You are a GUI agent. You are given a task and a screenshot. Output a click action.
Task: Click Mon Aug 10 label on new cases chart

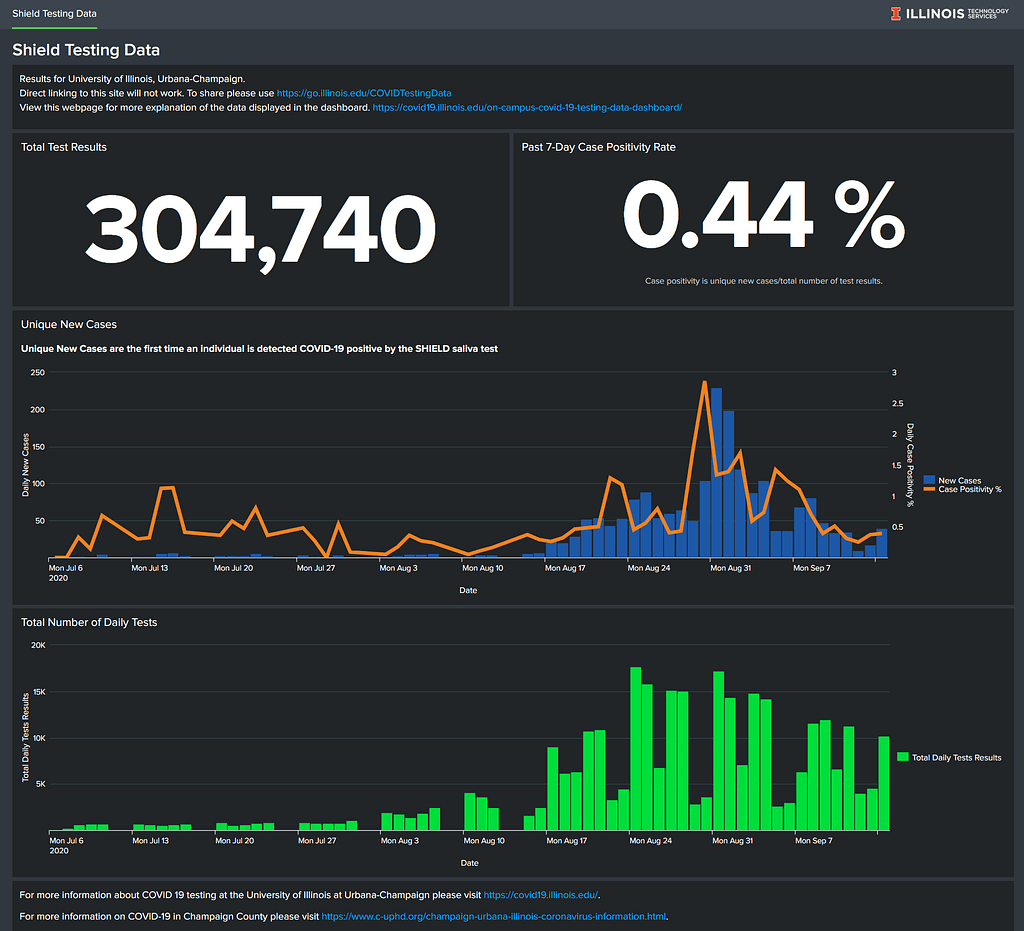click(483, 568)
